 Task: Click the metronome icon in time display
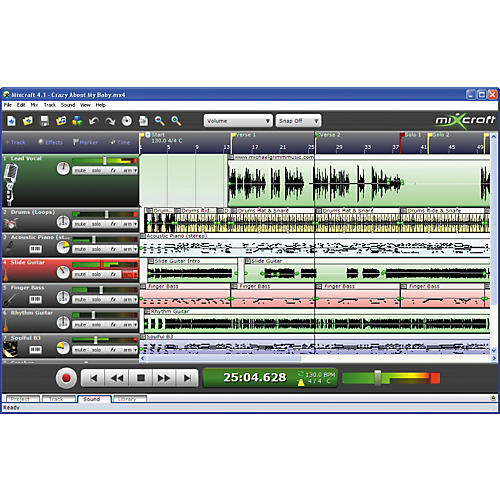[x=301, y=382]
